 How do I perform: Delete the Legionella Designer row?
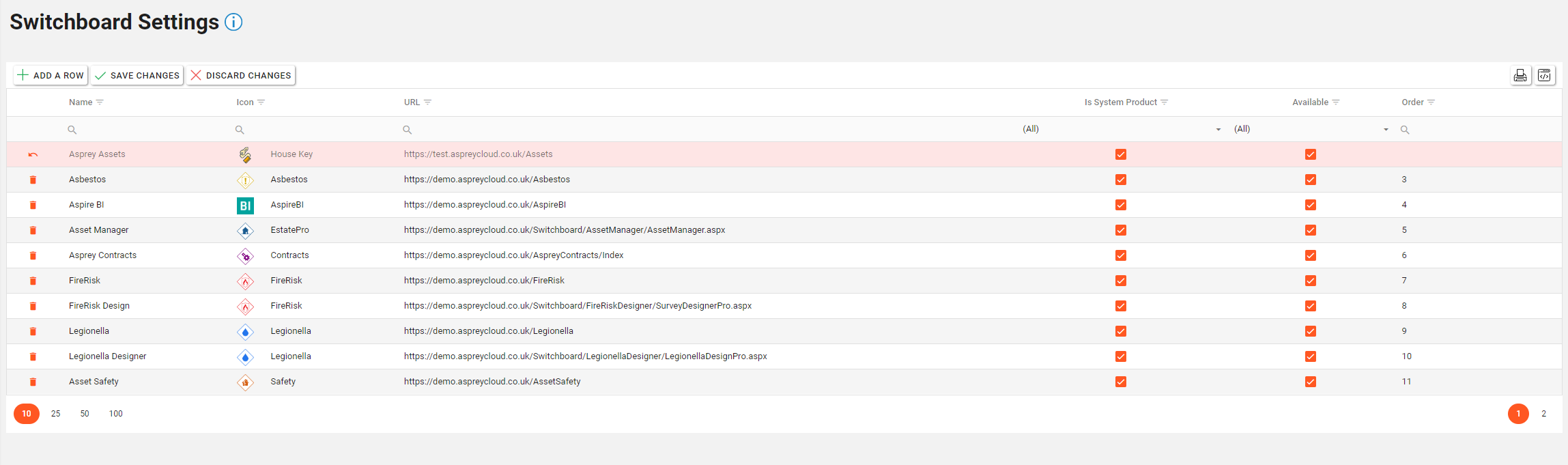pyautogui.click(x=33, y=357)
